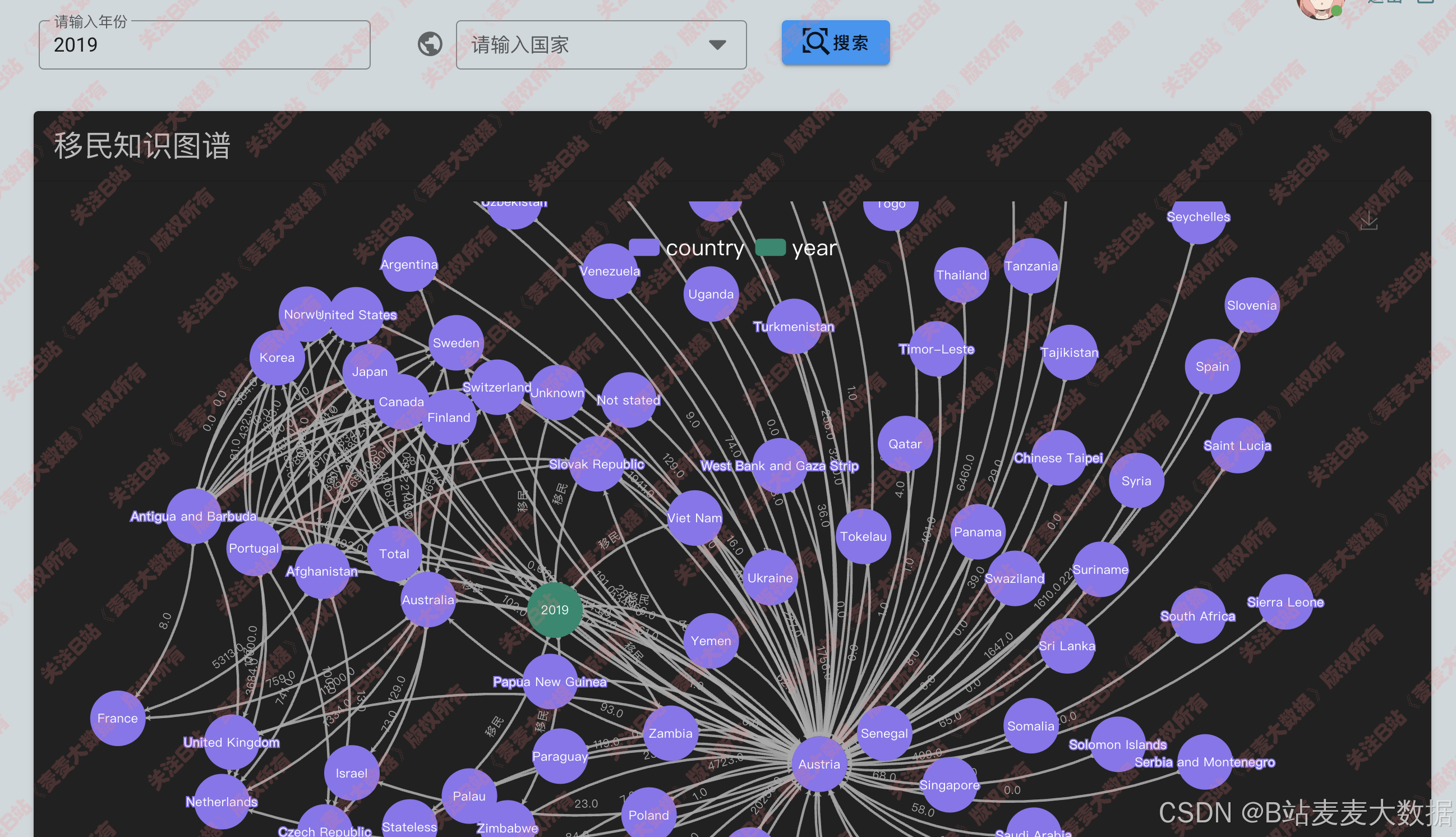Select the Australia country node
The image size is (1456, 837).
coord(427,600)
